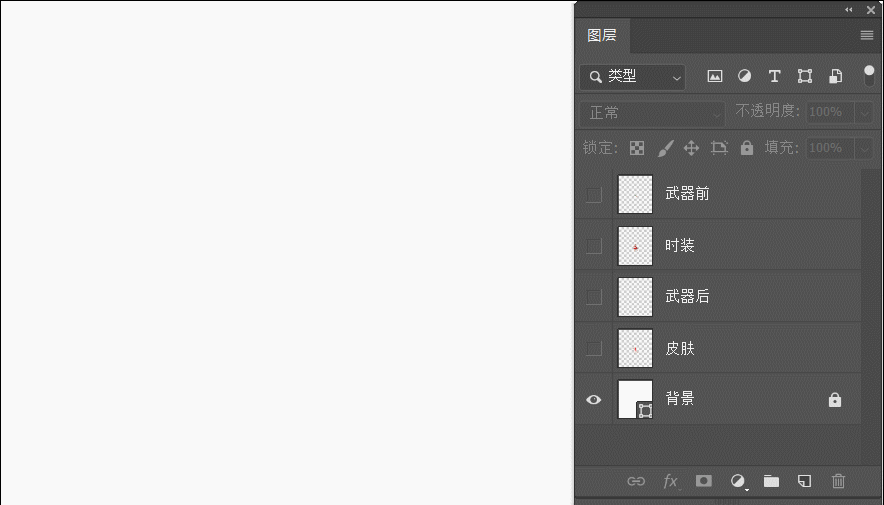This screenshot has height=505, width=884.
Task: Click the lock icon on 背景 layer
Action: point(835,400)
